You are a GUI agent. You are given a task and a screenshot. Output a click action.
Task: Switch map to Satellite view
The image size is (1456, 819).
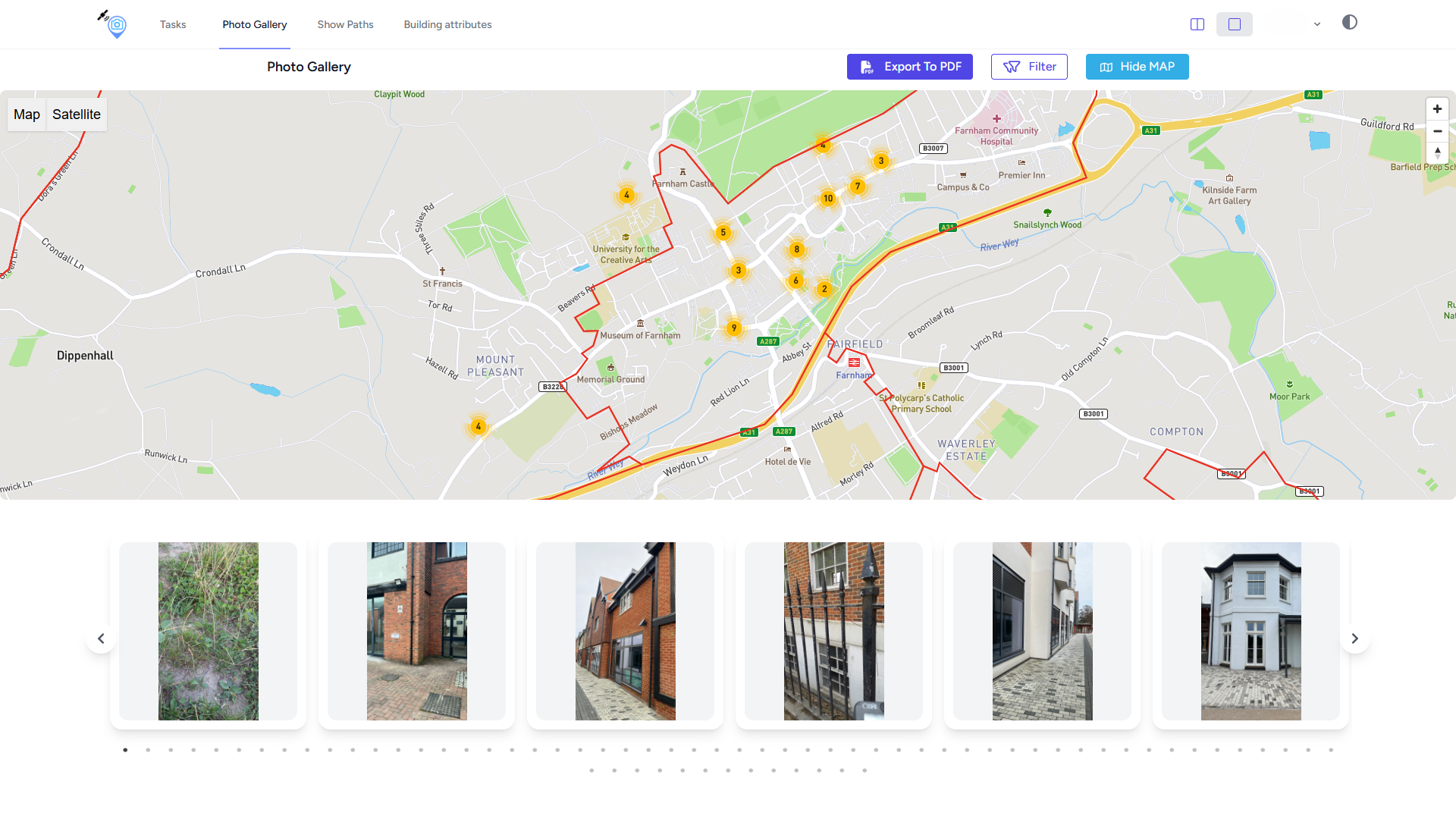coord(77,115)
